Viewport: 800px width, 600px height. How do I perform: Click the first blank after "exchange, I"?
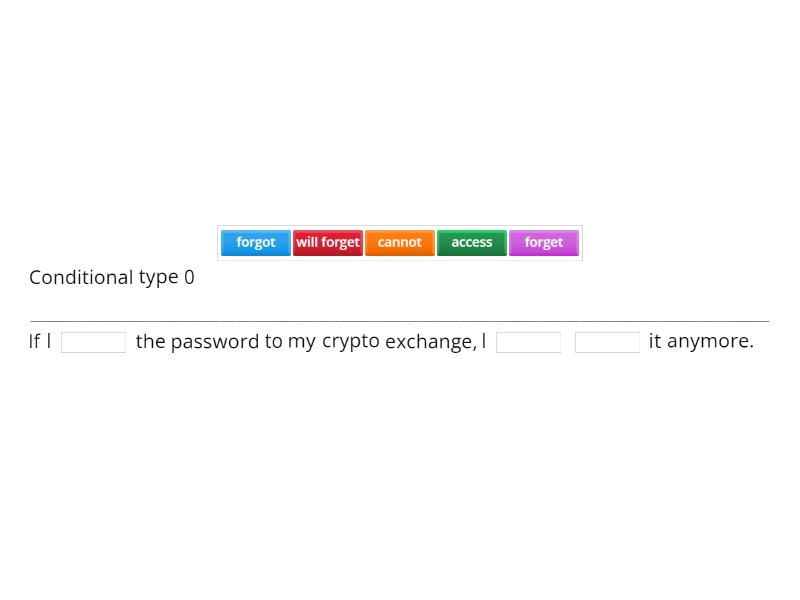[x=528, y=342]
